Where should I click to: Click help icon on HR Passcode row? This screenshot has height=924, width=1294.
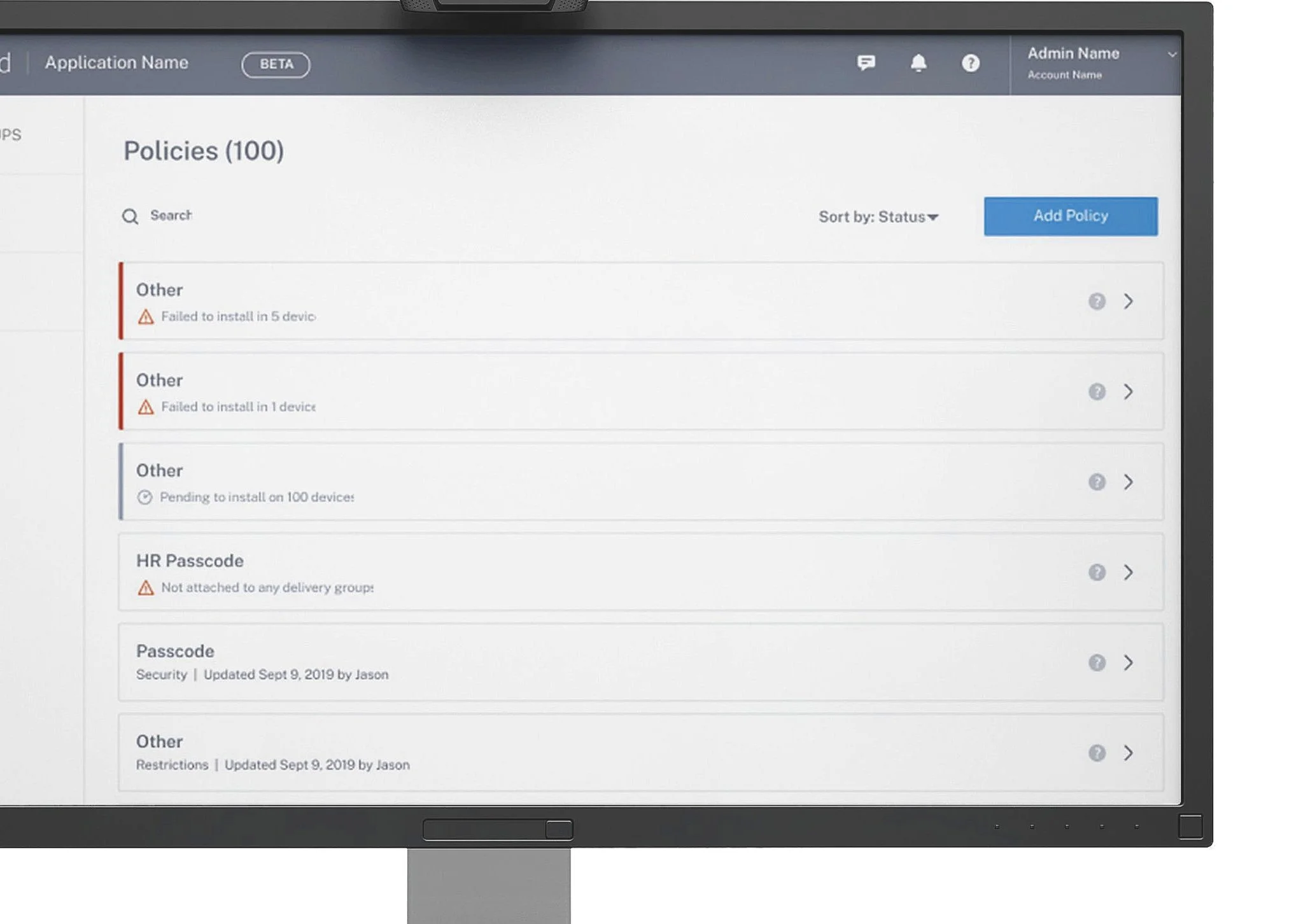(x=1096, y=572)
